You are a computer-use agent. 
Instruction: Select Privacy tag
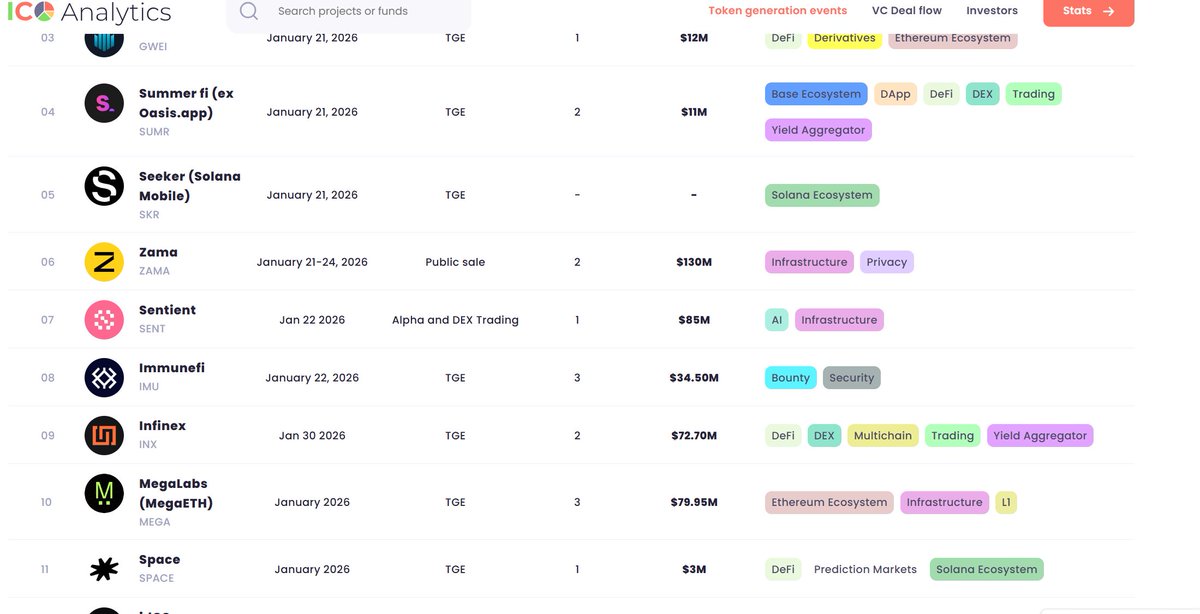click(x=886, y=262)
